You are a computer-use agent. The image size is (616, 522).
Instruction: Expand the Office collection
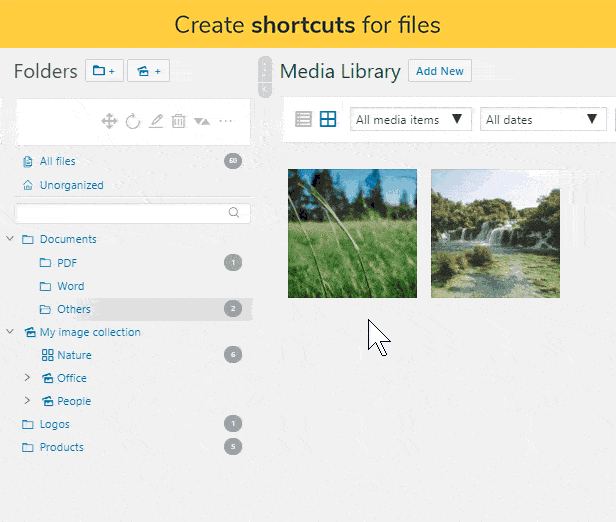click(x=28, y=378)
